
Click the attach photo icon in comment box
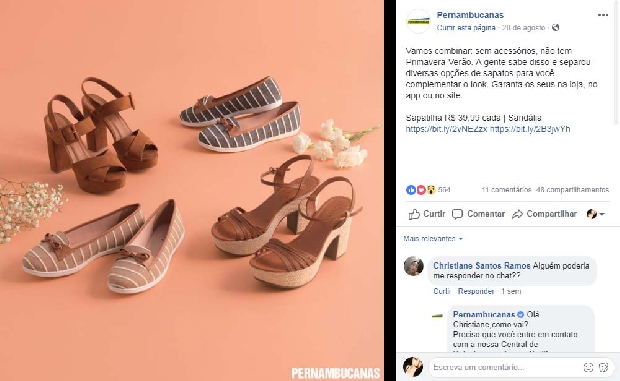pos(603,367)
